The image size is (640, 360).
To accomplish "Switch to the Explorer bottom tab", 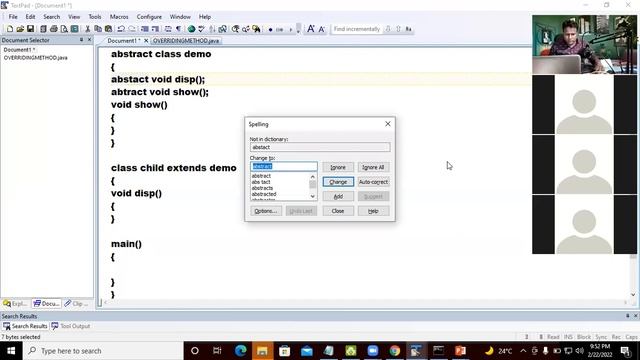I will (16, 304).
